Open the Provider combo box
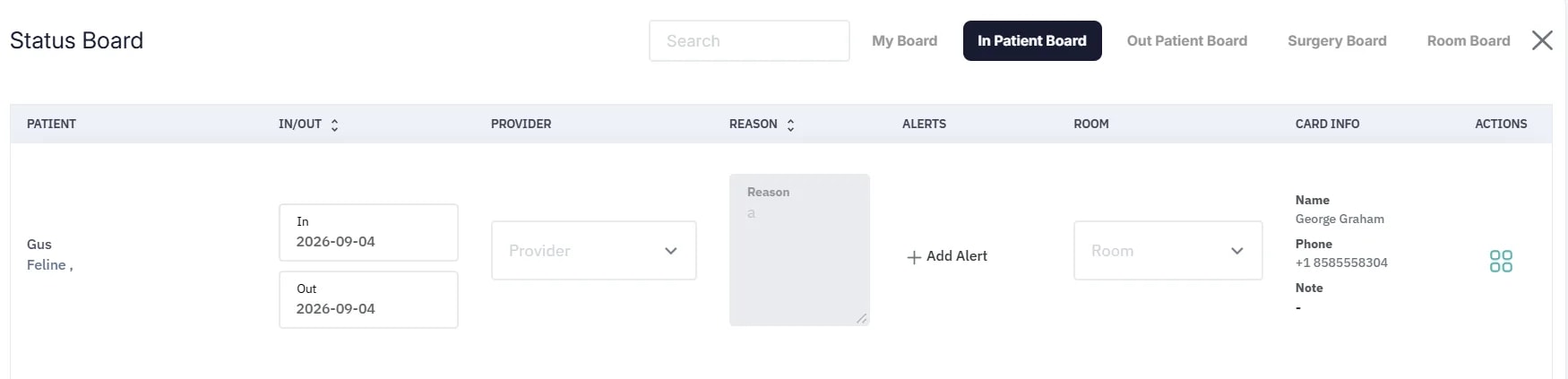This screenshot has width=1568, height=379. tap(594, 251)
